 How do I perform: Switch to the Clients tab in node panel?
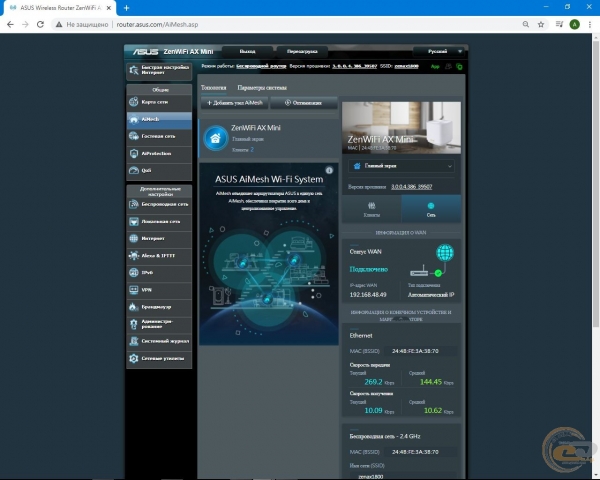(372, 209)
